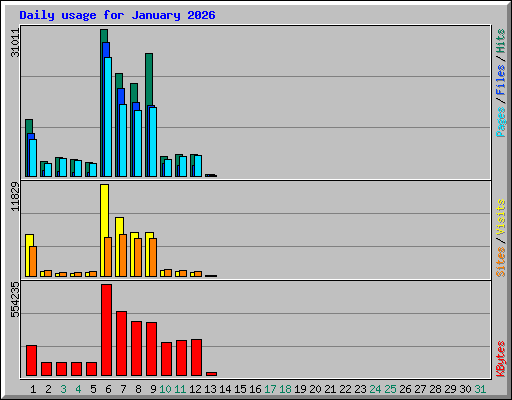
Task: Click day label 19 on the x-axis
Action: coord(300,389)
